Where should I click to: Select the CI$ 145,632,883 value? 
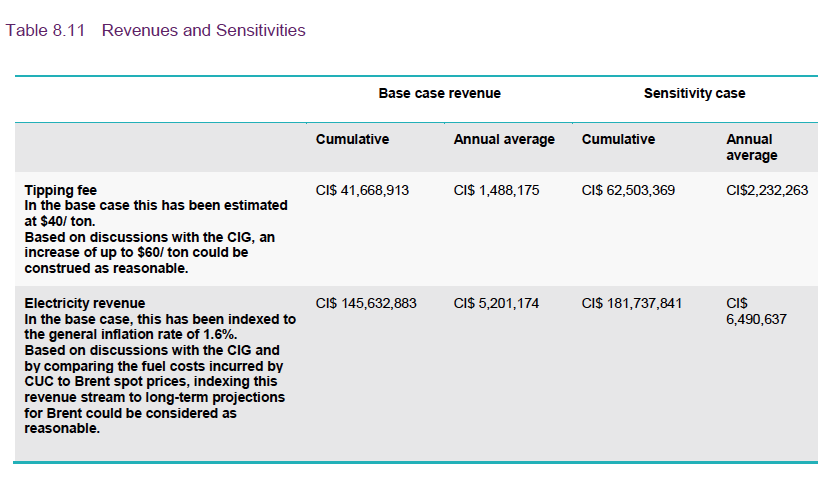pos(366,303)
